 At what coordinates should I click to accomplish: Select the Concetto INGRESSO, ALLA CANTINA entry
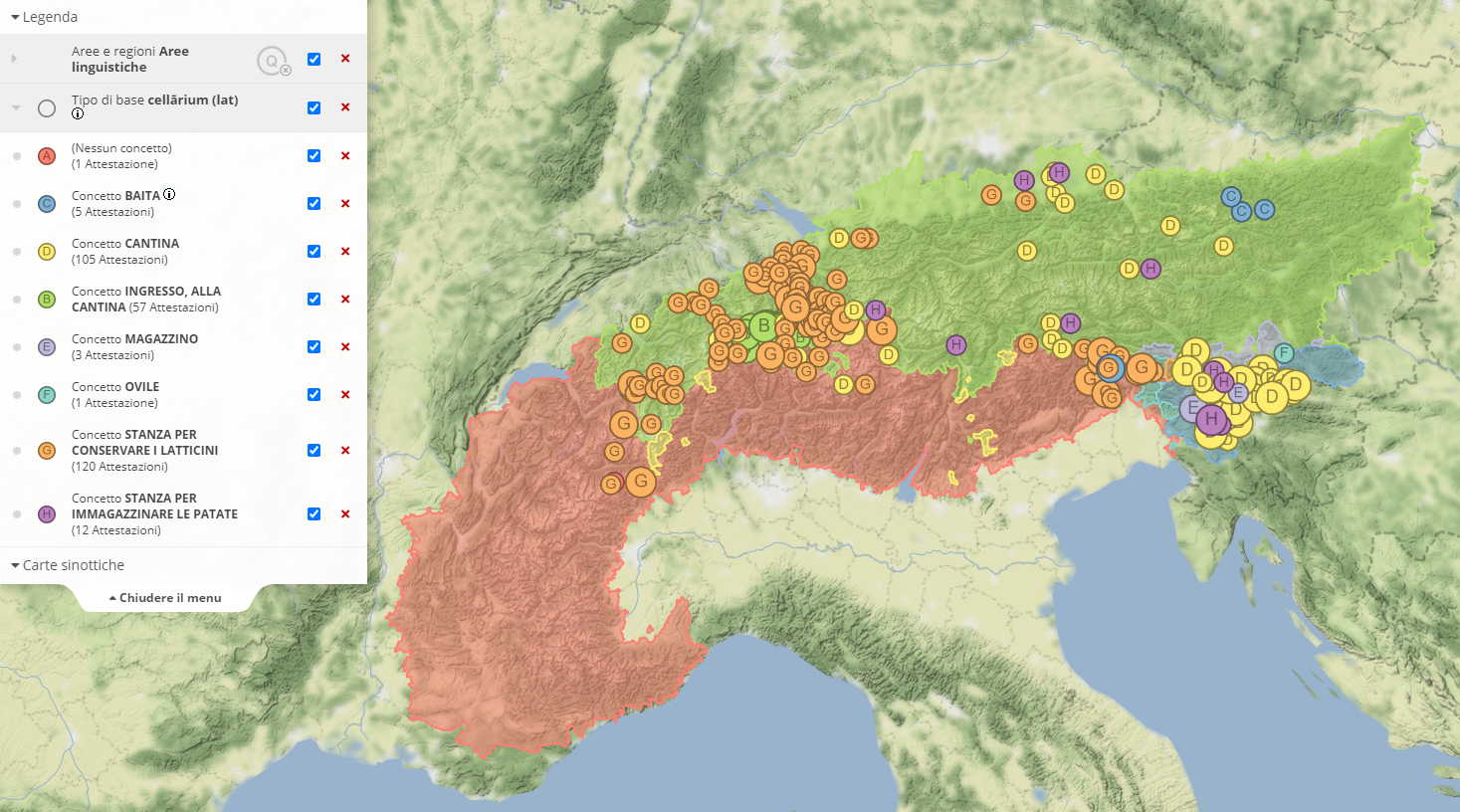point(145,300)
